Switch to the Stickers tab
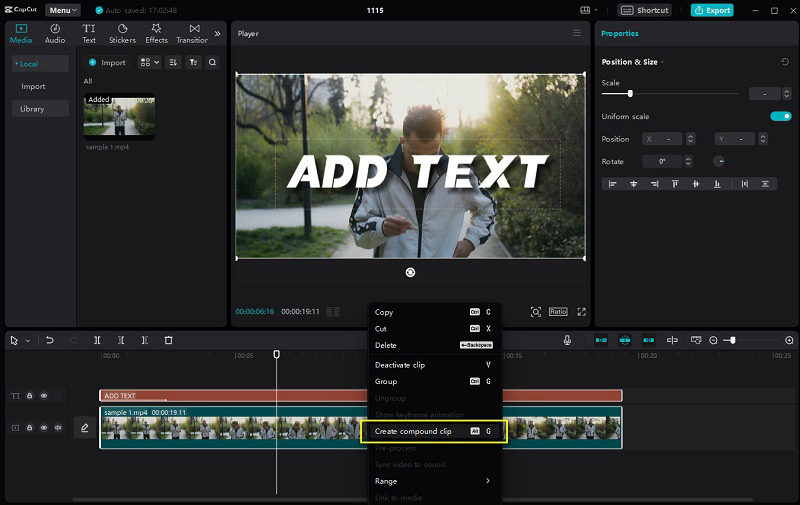 pos(122,33)
